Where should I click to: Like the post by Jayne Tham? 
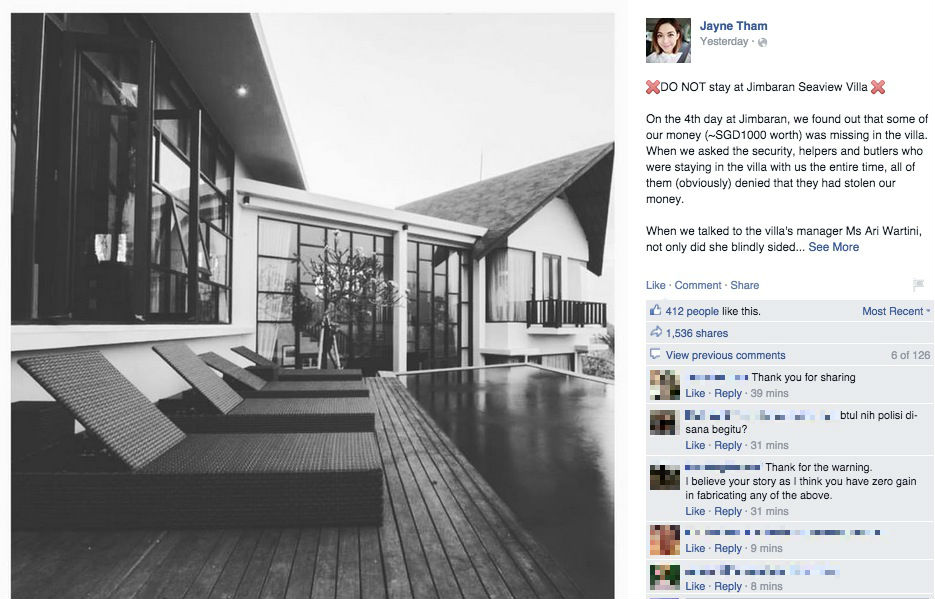(655, 285)
